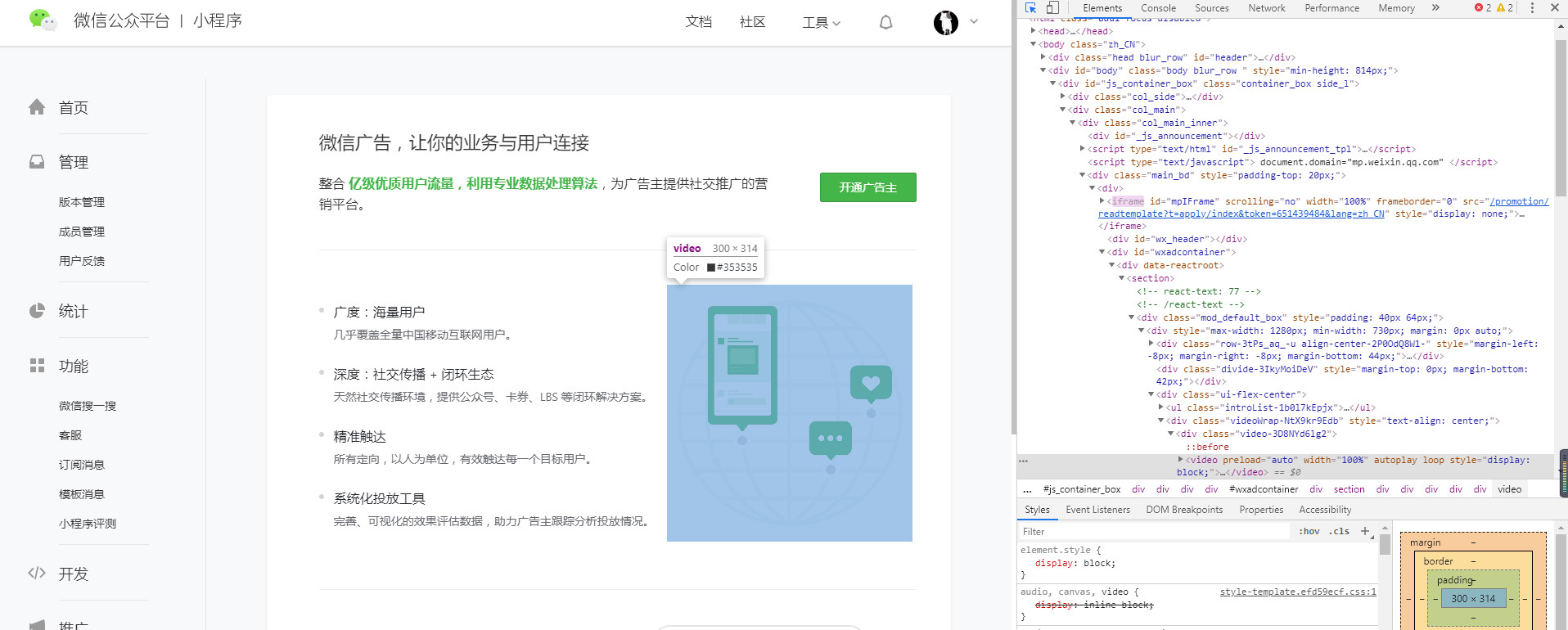
Task: Open 订阅消息 in sidebar
Action: [82, 465]
